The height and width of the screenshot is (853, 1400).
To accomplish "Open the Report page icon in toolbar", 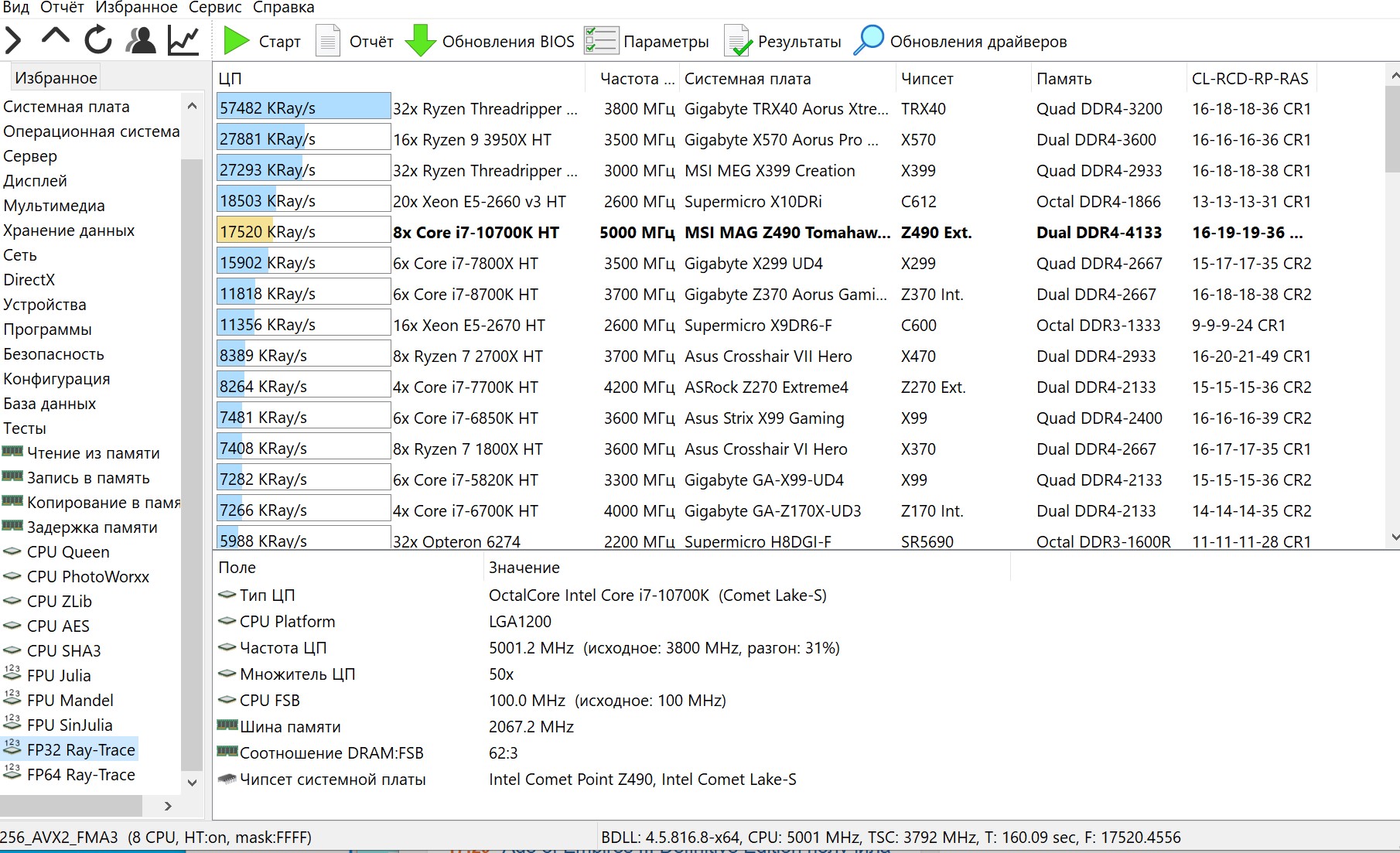I will pyautogui.click(x=328, y=41).
